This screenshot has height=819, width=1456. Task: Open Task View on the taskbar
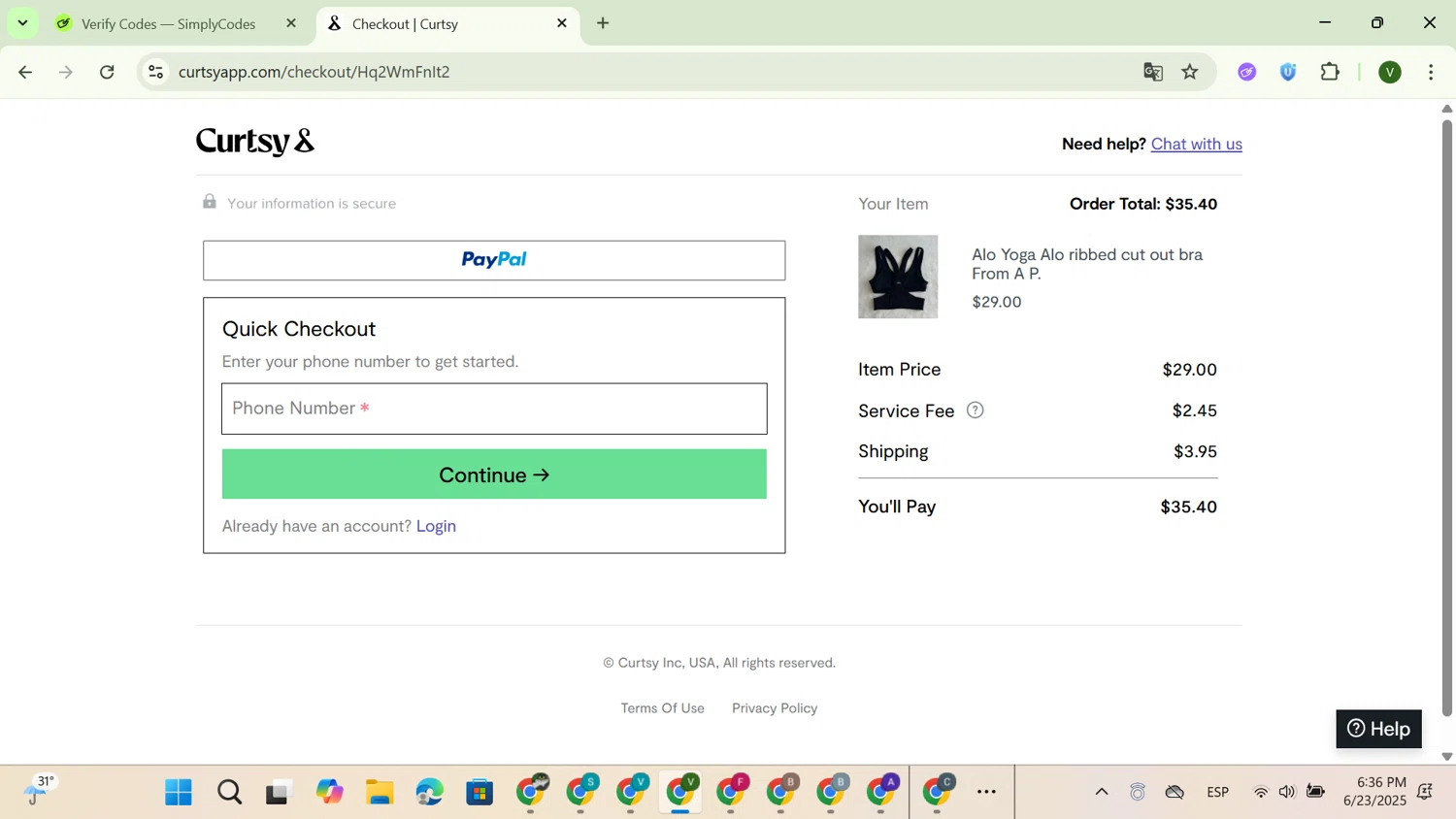(x=280, y=793)
